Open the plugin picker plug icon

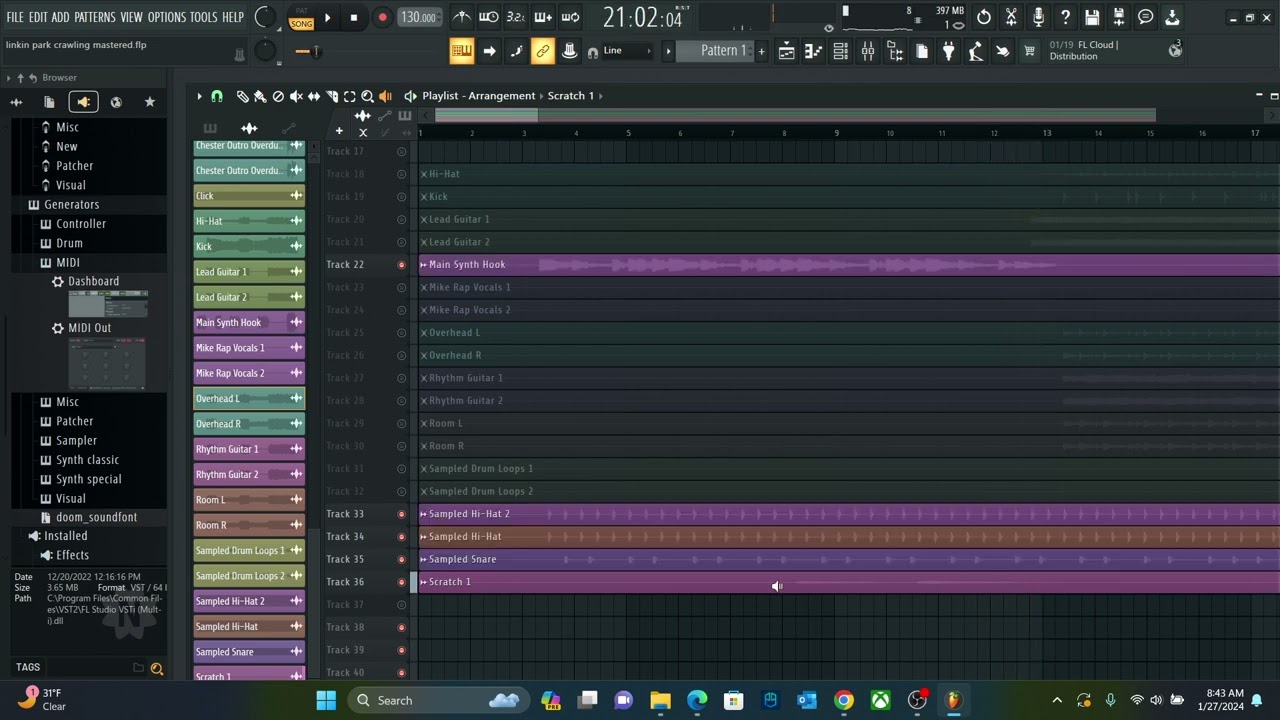pos(948,51)
